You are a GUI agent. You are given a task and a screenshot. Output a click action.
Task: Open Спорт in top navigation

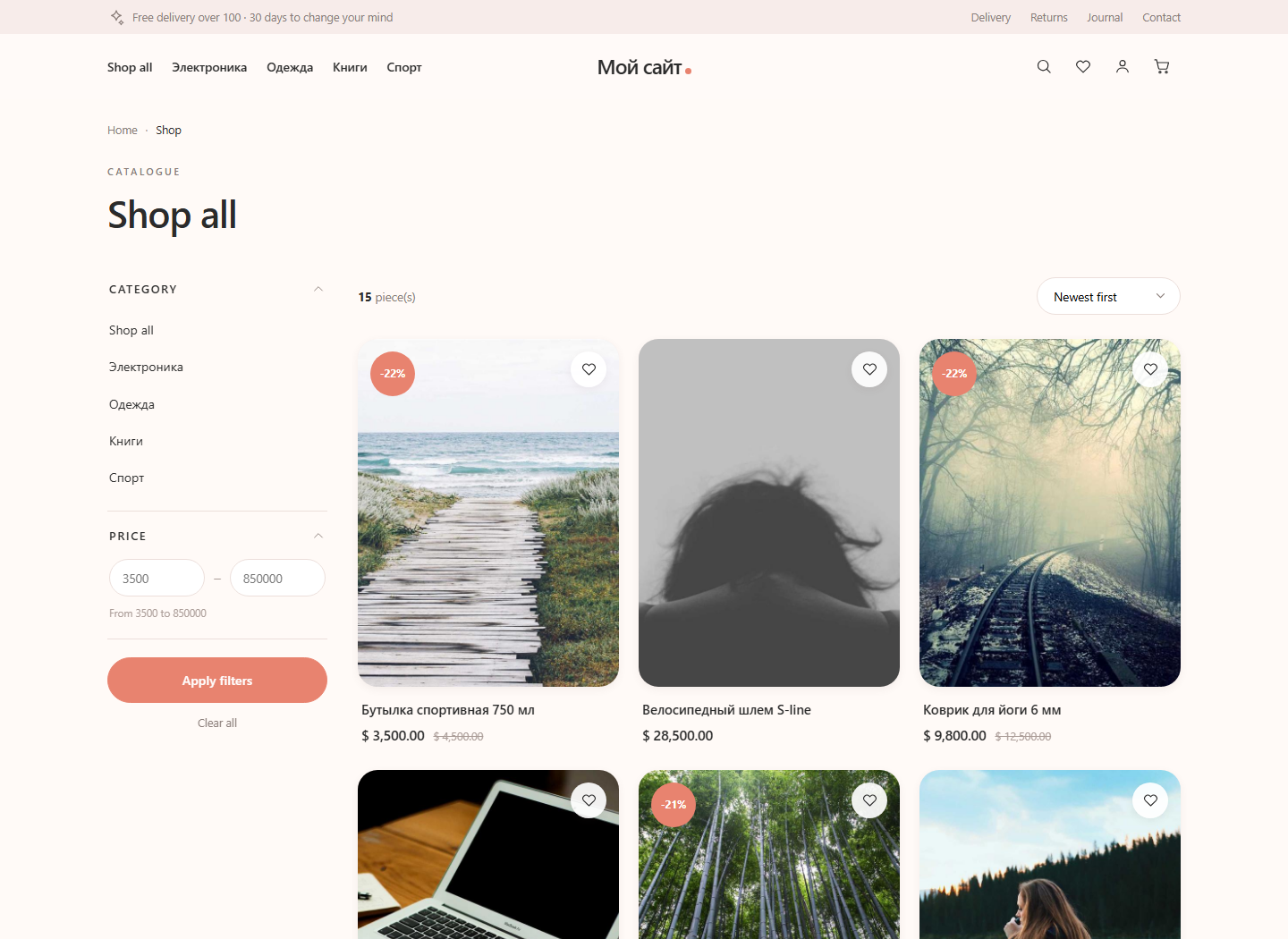tap(404, 67)
